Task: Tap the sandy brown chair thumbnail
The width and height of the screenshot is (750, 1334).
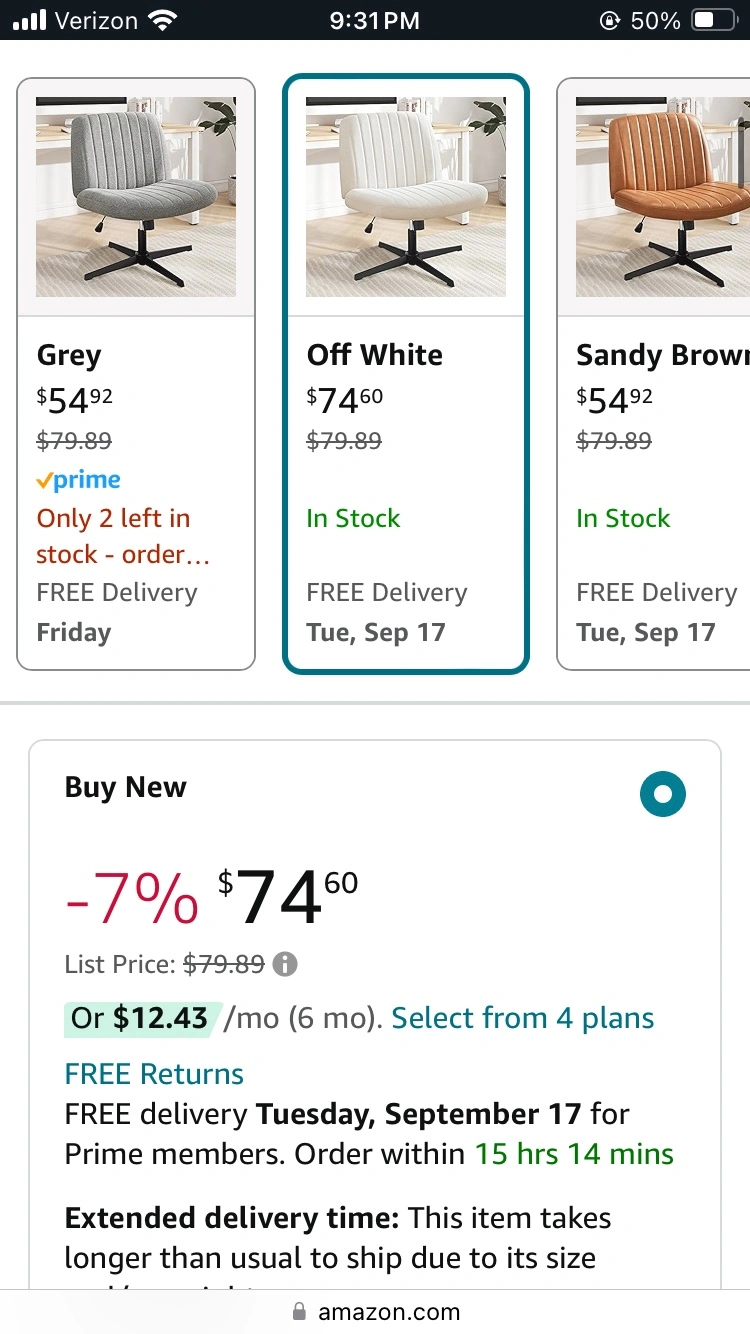Action: click(x=662, y=197)
